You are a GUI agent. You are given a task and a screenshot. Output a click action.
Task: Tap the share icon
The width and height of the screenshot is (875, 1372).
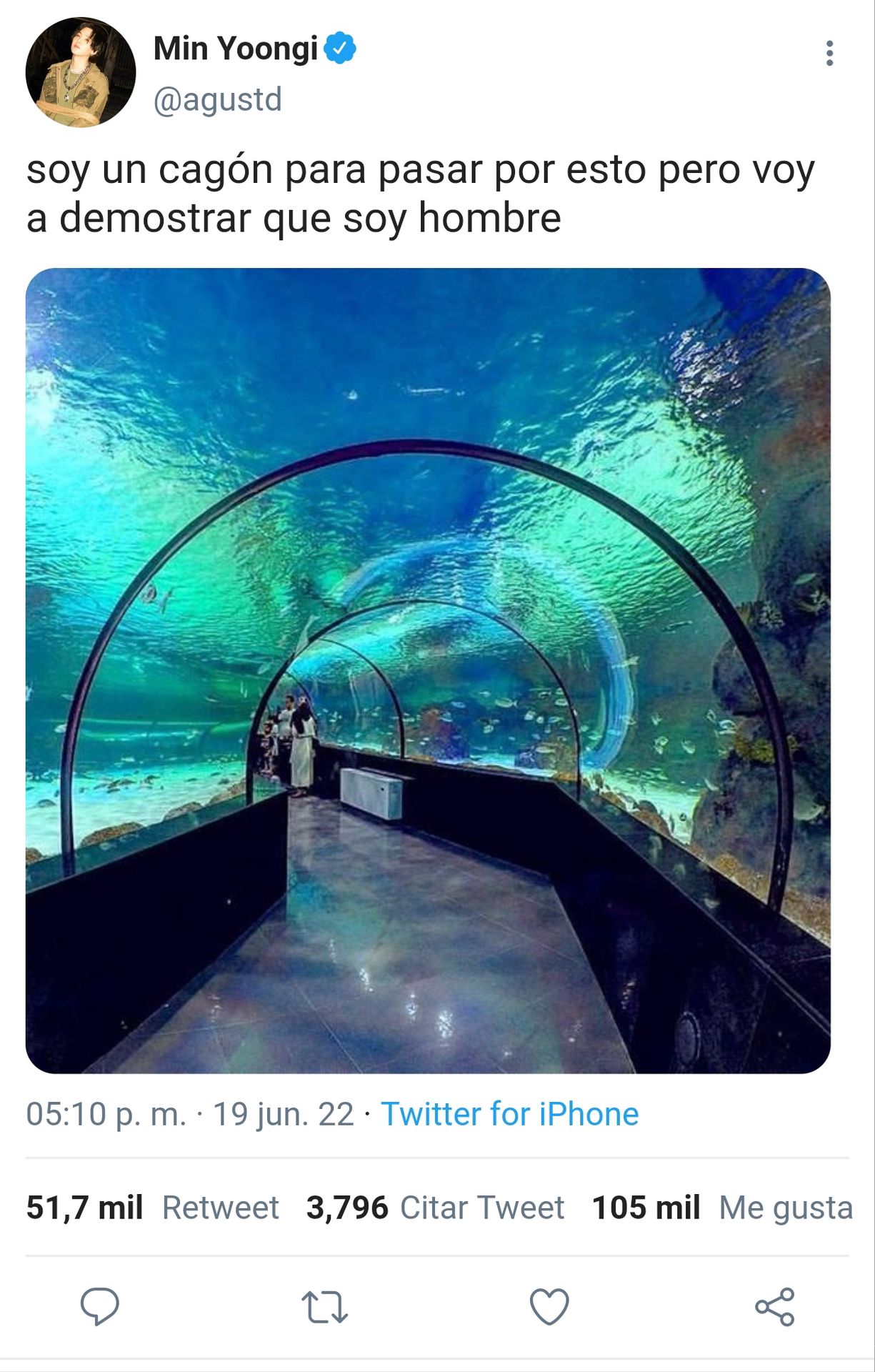pyautogui.click(x=775, y=1307)
